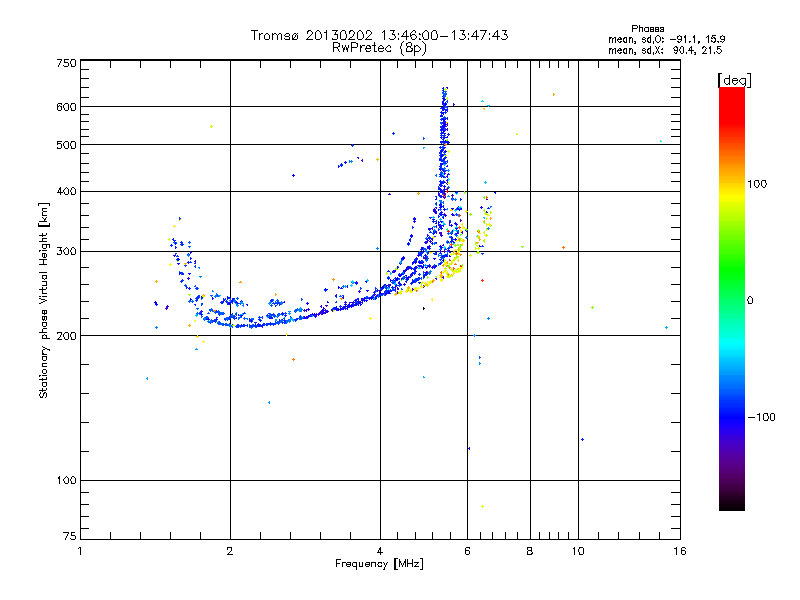
Task: Click the height axis tick '100' km
Action: 66,480
